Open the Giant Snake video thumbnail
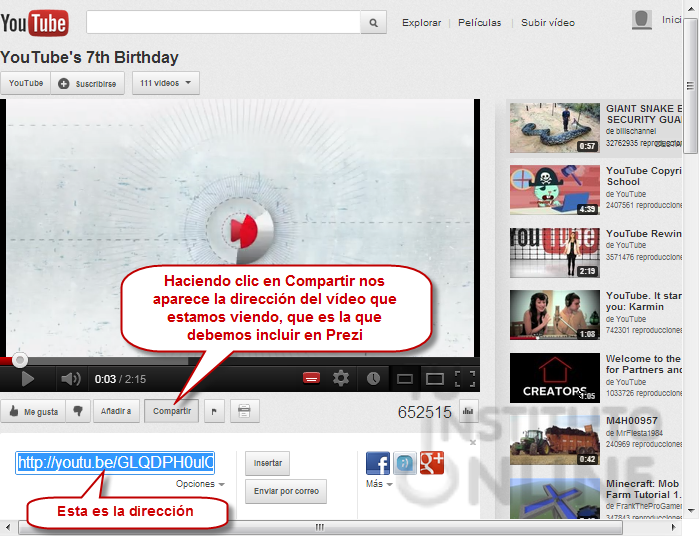 coord(555,128)
